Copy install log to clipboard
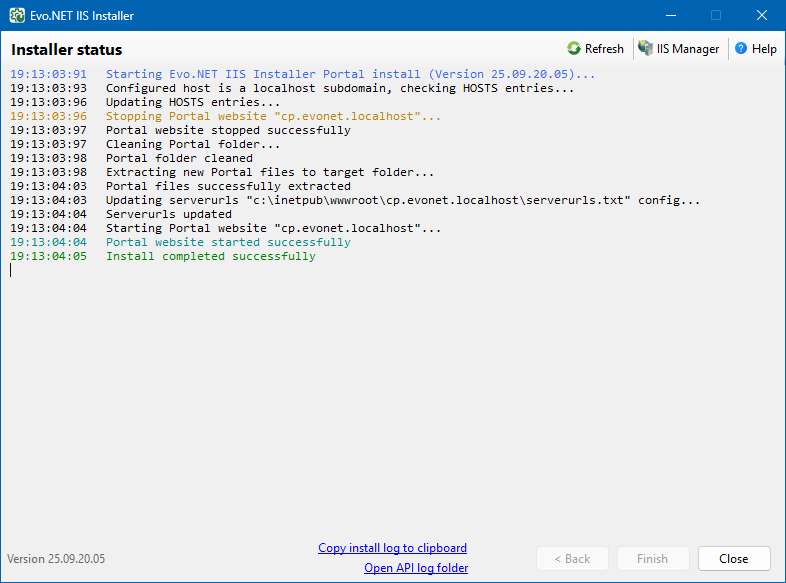The height and width of the screenshot is (583, 786). 392,548
